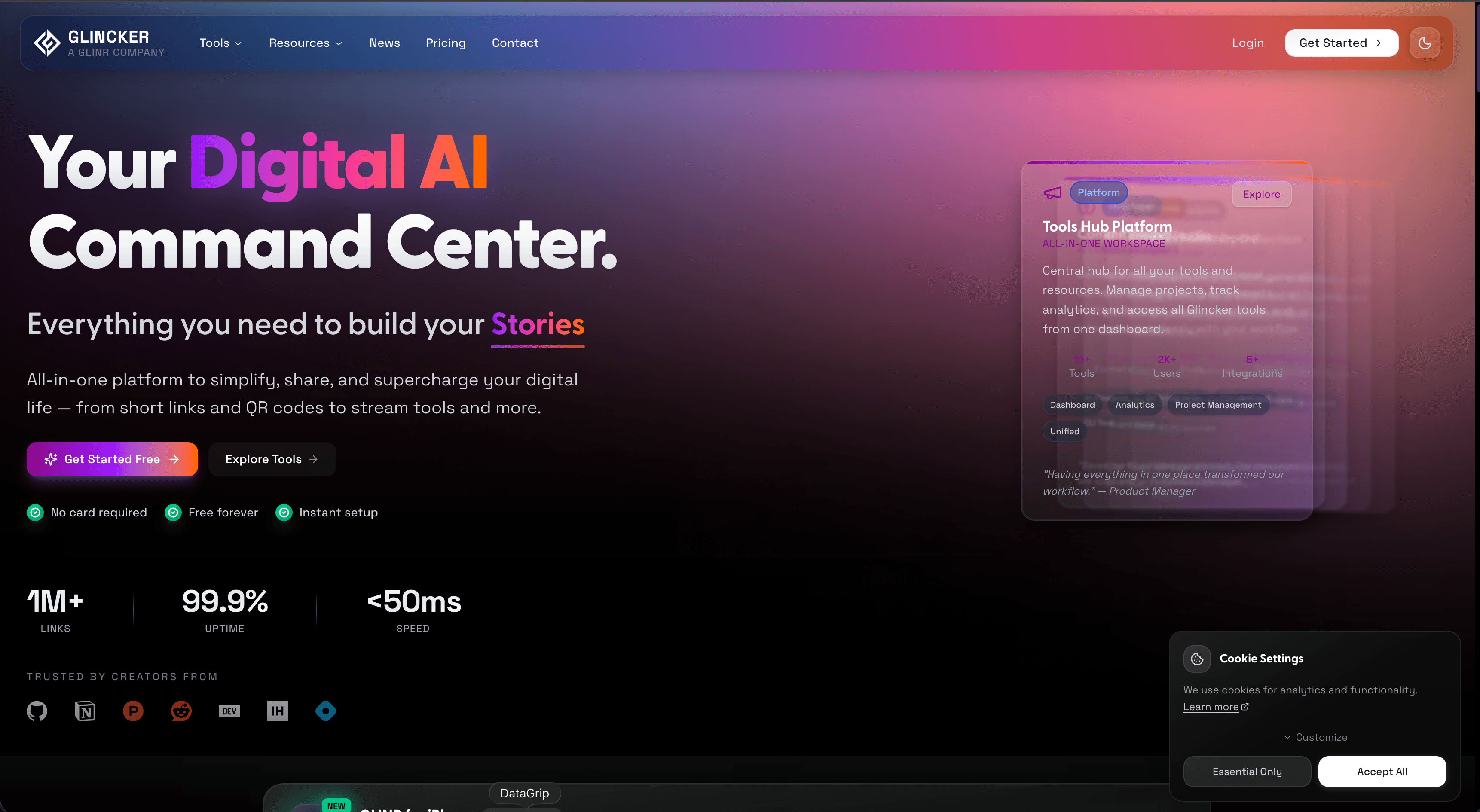Open the News menu item
This screenshot has height=812, width=1480.
click(x=384, y=43)
